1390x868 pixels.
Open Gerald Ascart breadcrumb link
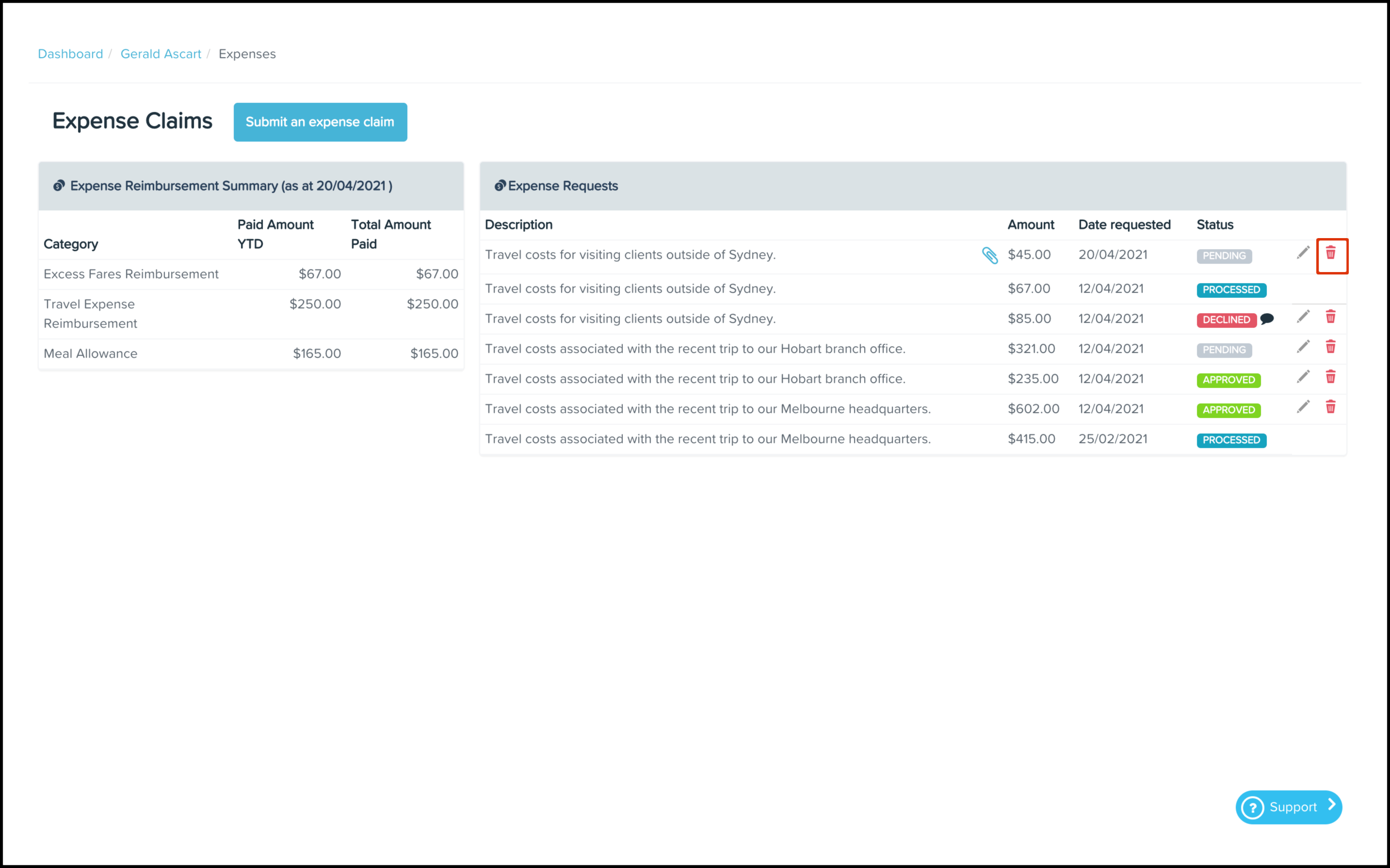point(161,54)
